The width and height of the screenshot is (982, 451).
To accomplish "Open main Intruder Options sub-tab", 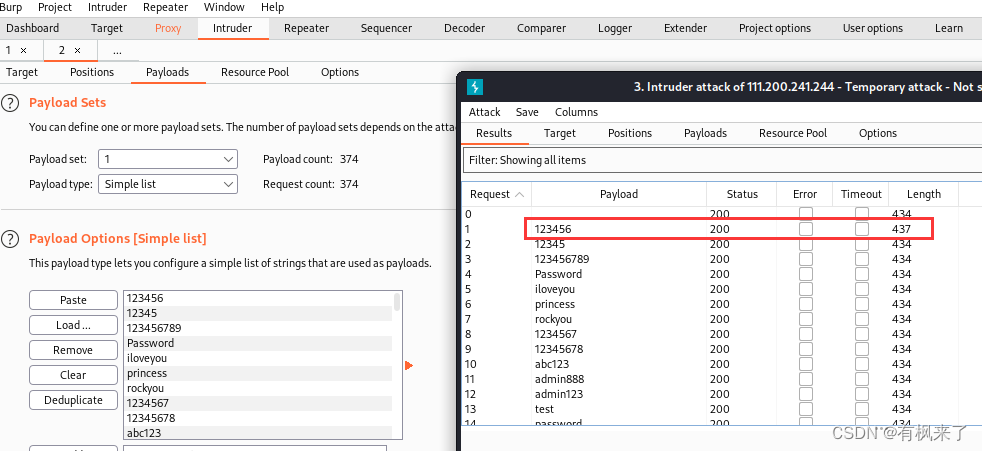I will tap(340, 72).
